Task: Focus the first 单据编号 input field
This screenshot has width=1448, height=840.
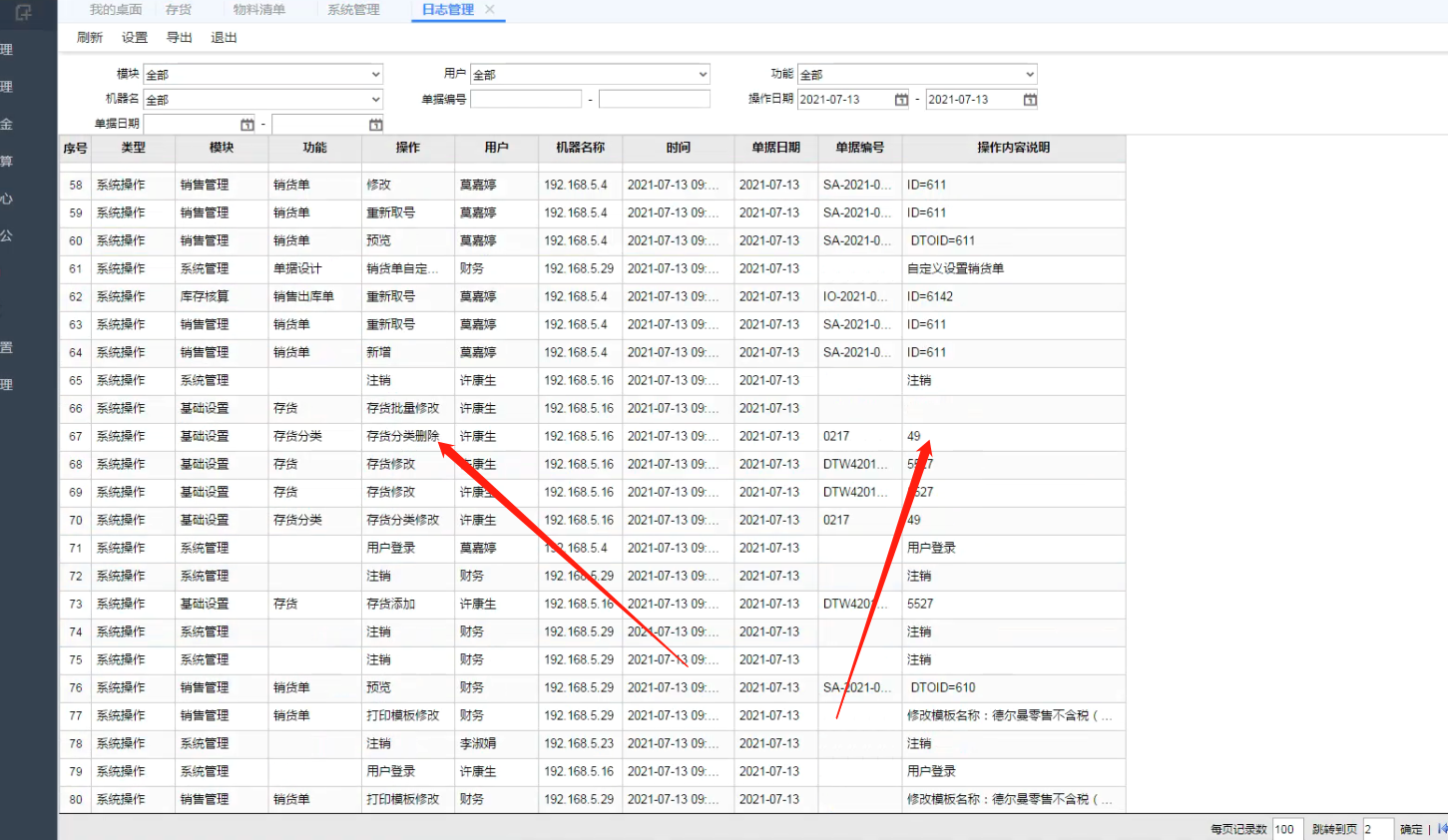Action: 526,99
